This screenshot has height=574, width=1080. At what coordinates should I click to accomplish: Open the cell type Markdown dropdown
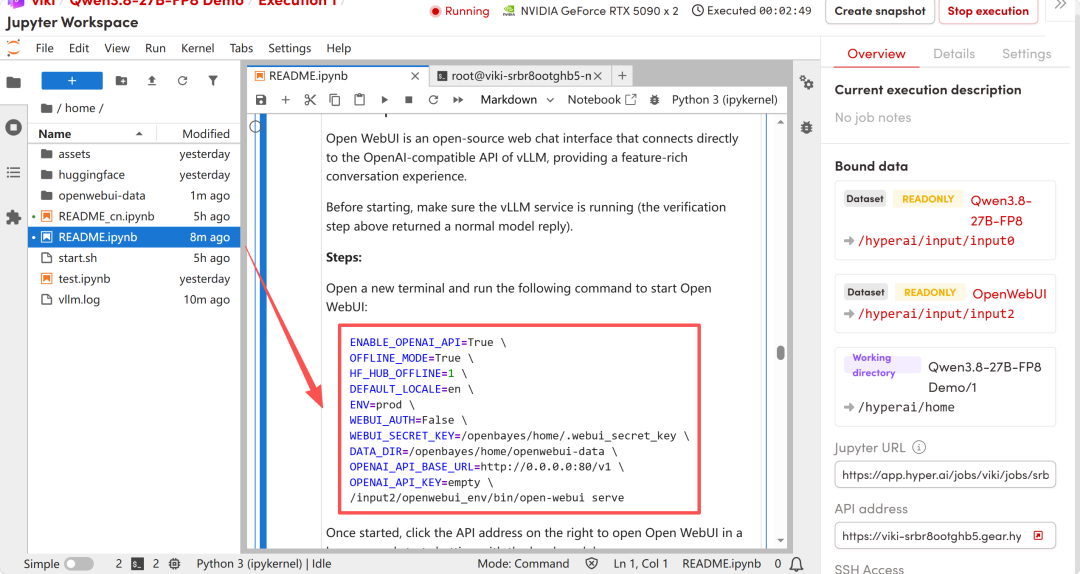point(517,100)
